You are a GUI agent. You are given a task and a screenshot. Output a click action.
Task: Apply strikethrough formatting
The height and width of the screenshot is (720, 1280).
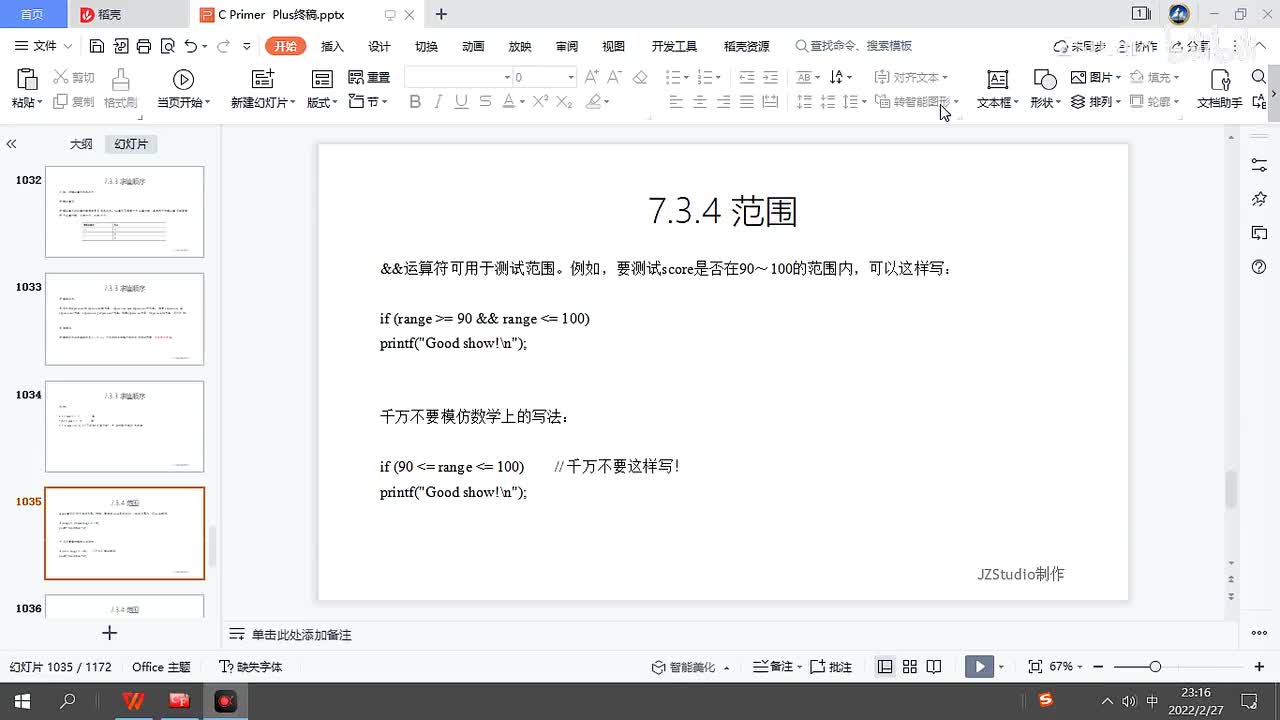(x=485, y=101)
